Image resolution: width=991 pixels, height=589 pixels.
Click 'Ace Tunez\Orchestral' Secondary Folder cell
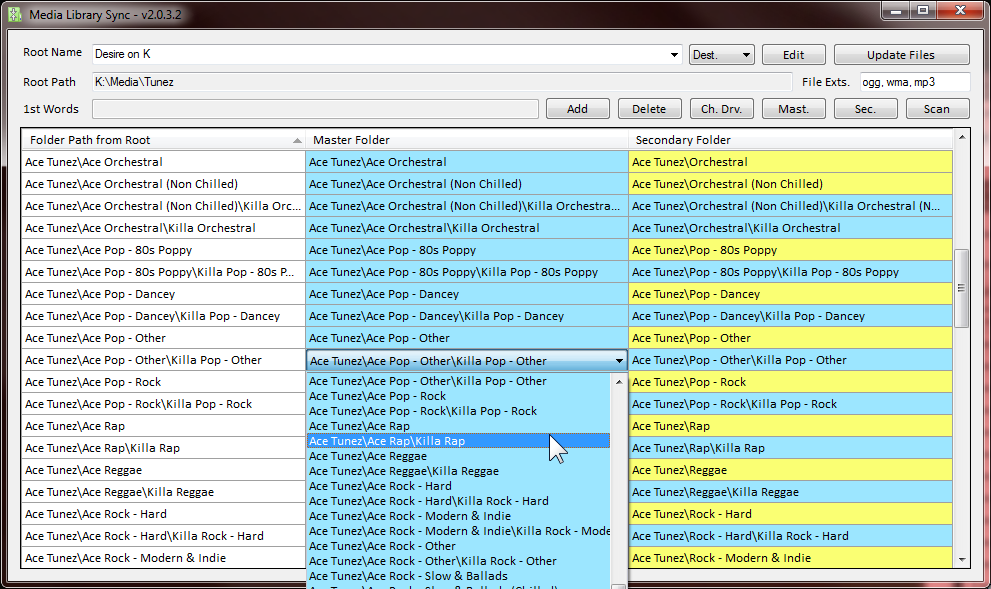tap(791, 162)
